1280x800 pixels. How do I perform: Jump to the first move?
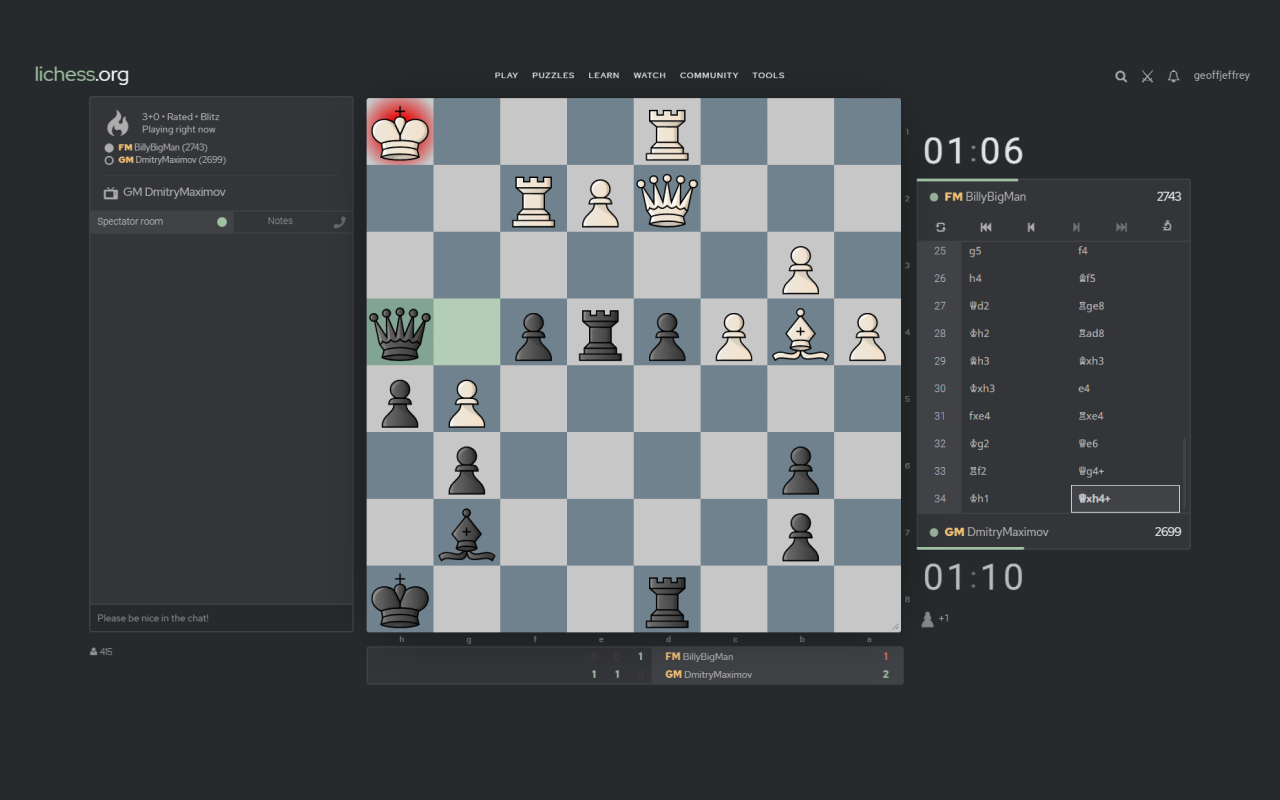(x=985, y=227)
